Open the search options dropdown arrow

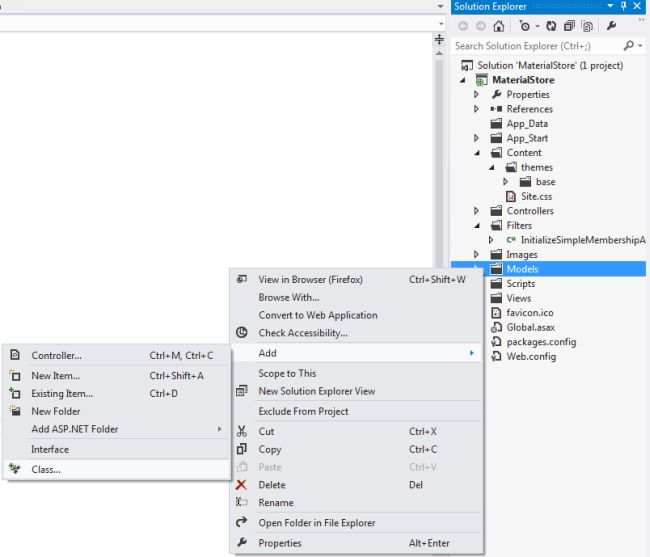(x=640, y=46)
